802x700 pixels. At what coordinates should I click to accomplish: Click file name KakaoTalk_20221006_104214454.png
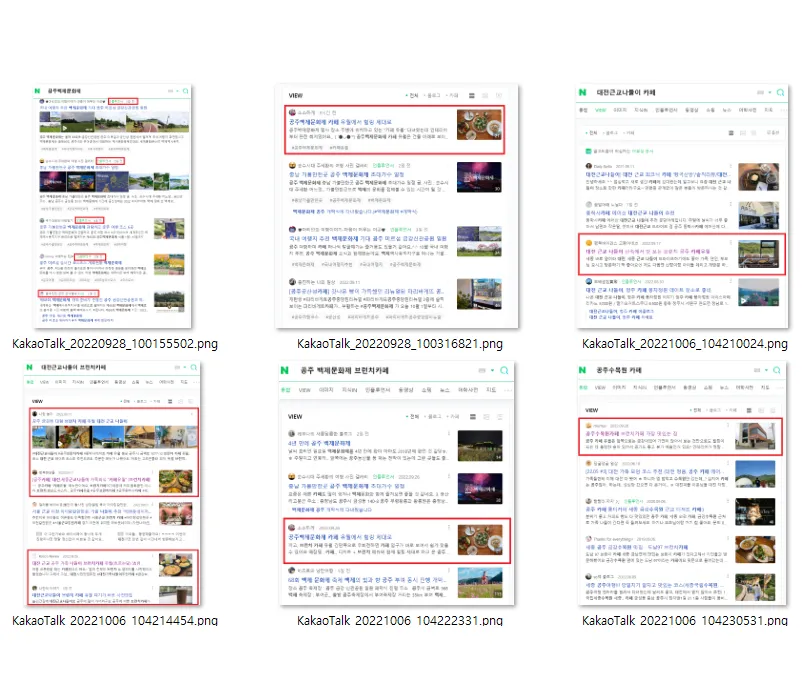click(115, 620)
